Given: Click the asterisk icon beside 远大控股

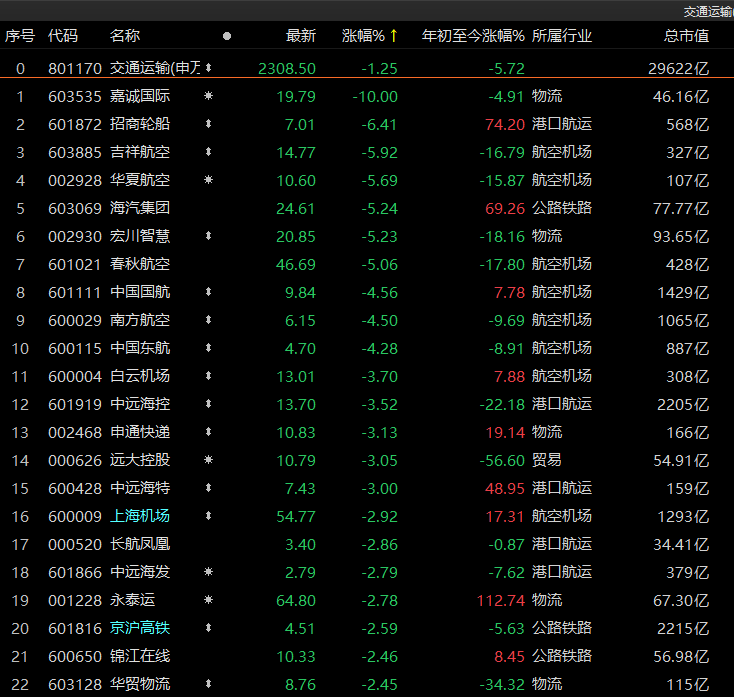Looking at the screenshot, I should point(208,461).
